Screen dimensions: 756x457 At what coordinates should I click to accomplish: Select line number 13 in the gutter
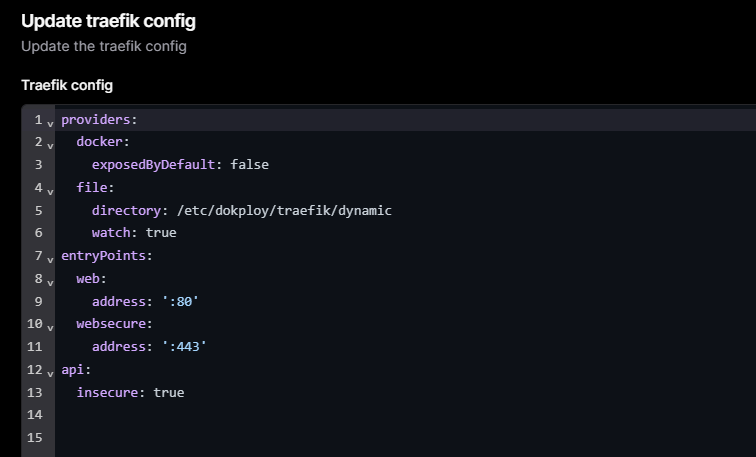coord(35,393)
